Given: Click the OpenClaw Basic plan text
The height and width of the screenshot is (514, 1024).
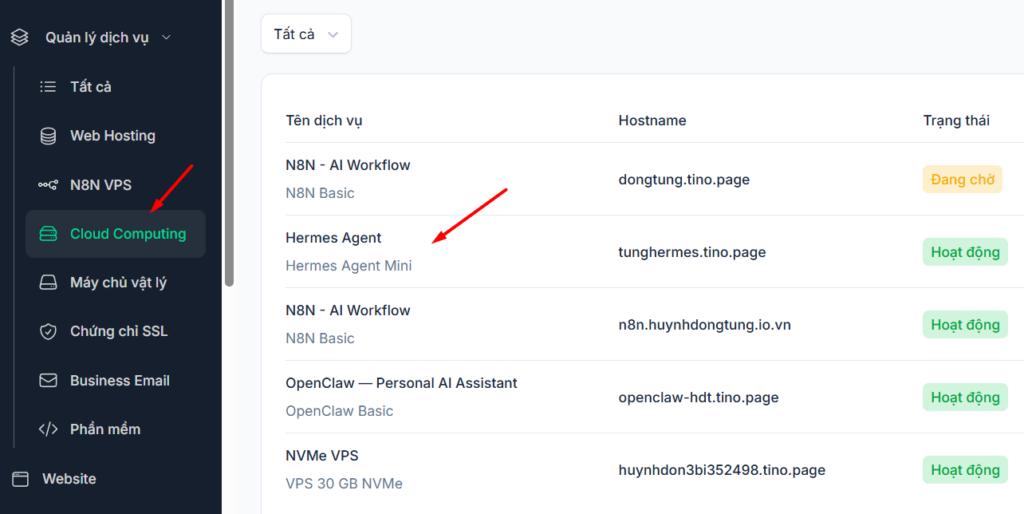Looking at the screenshot, I should pyautogui.click(x=339, y=411).
